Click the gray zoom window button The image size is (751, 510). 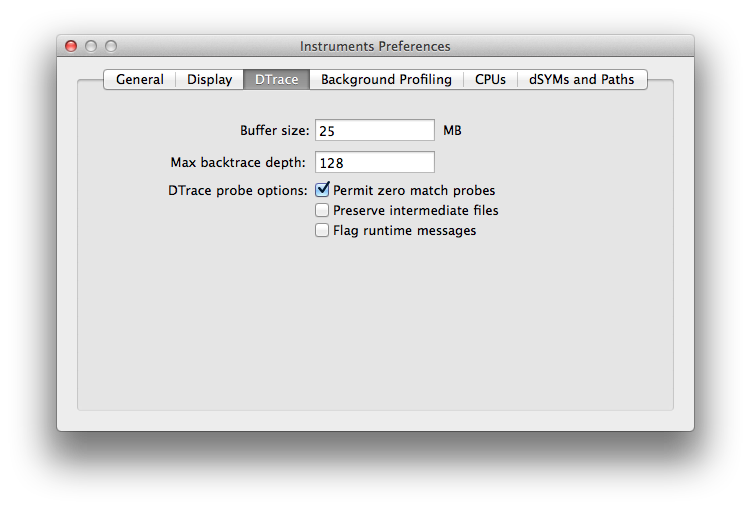point(111,46)
